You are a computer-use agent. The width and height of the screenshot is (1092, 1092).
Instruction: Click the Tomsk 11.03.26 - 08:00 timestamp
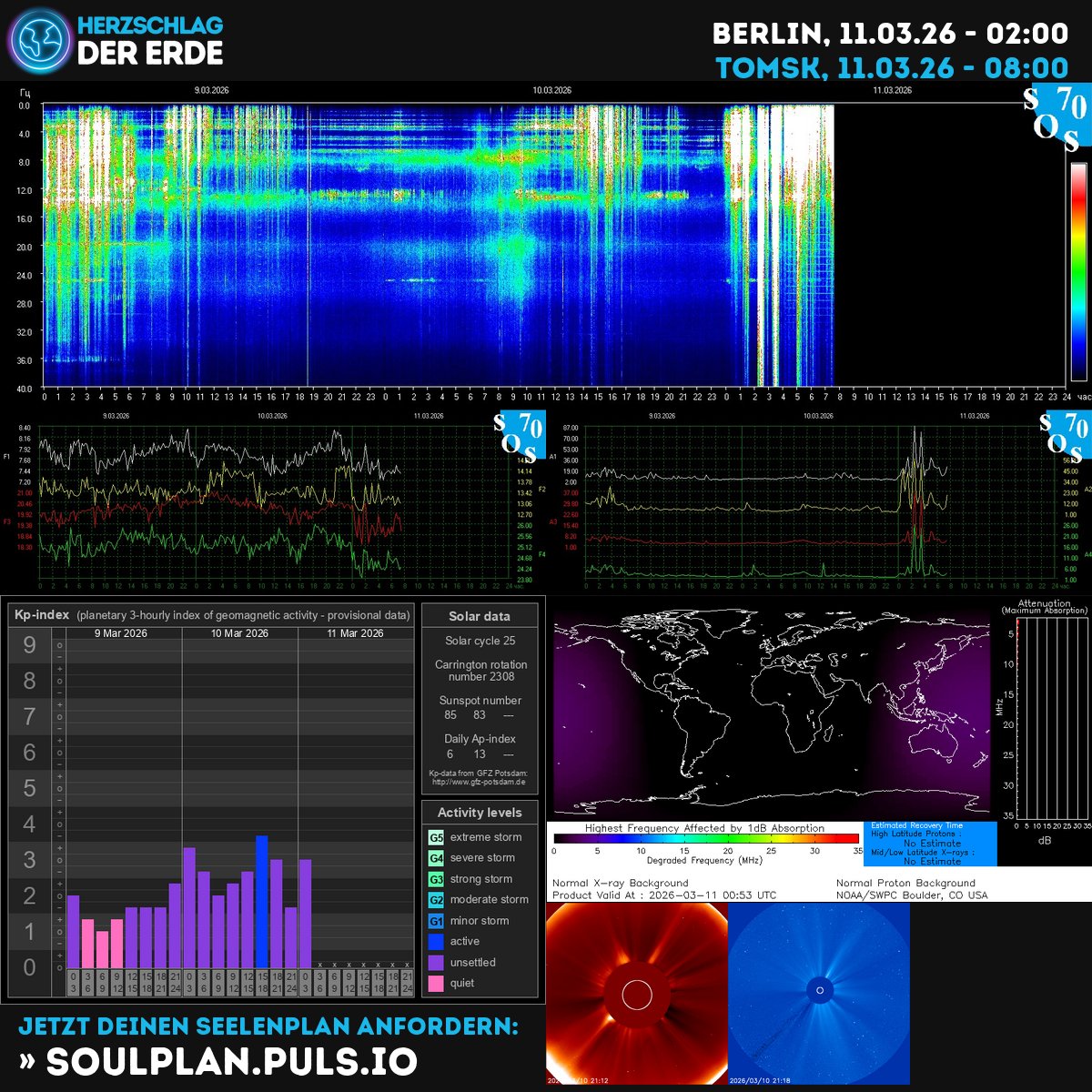pyautogui.click(x=893, y=68)
